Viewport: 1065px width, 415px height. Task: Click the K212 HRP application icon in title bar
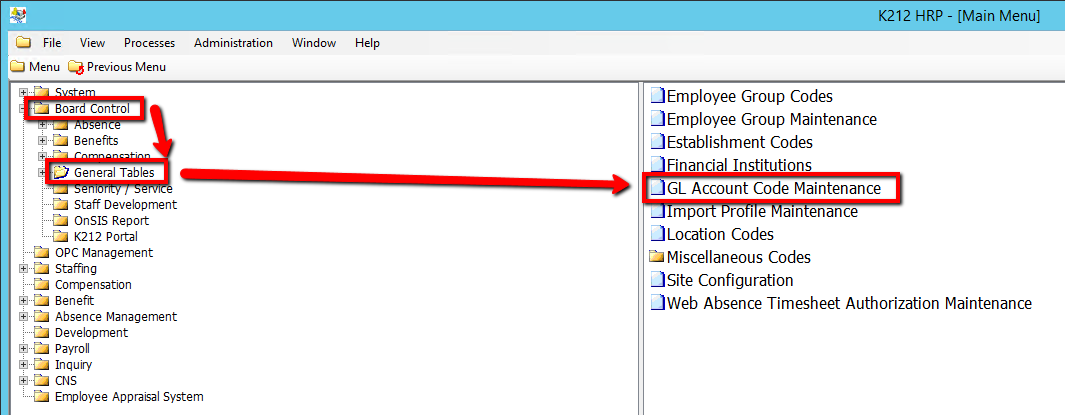tap(17, 17)
